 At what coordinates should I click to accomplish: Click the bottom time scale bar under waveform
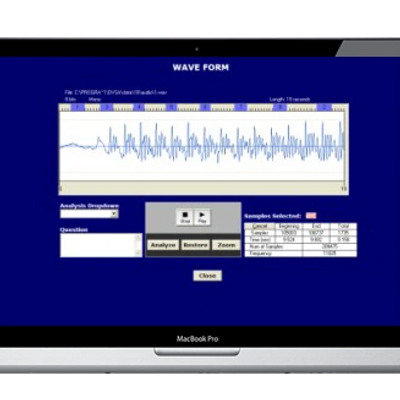click(203, 188)
